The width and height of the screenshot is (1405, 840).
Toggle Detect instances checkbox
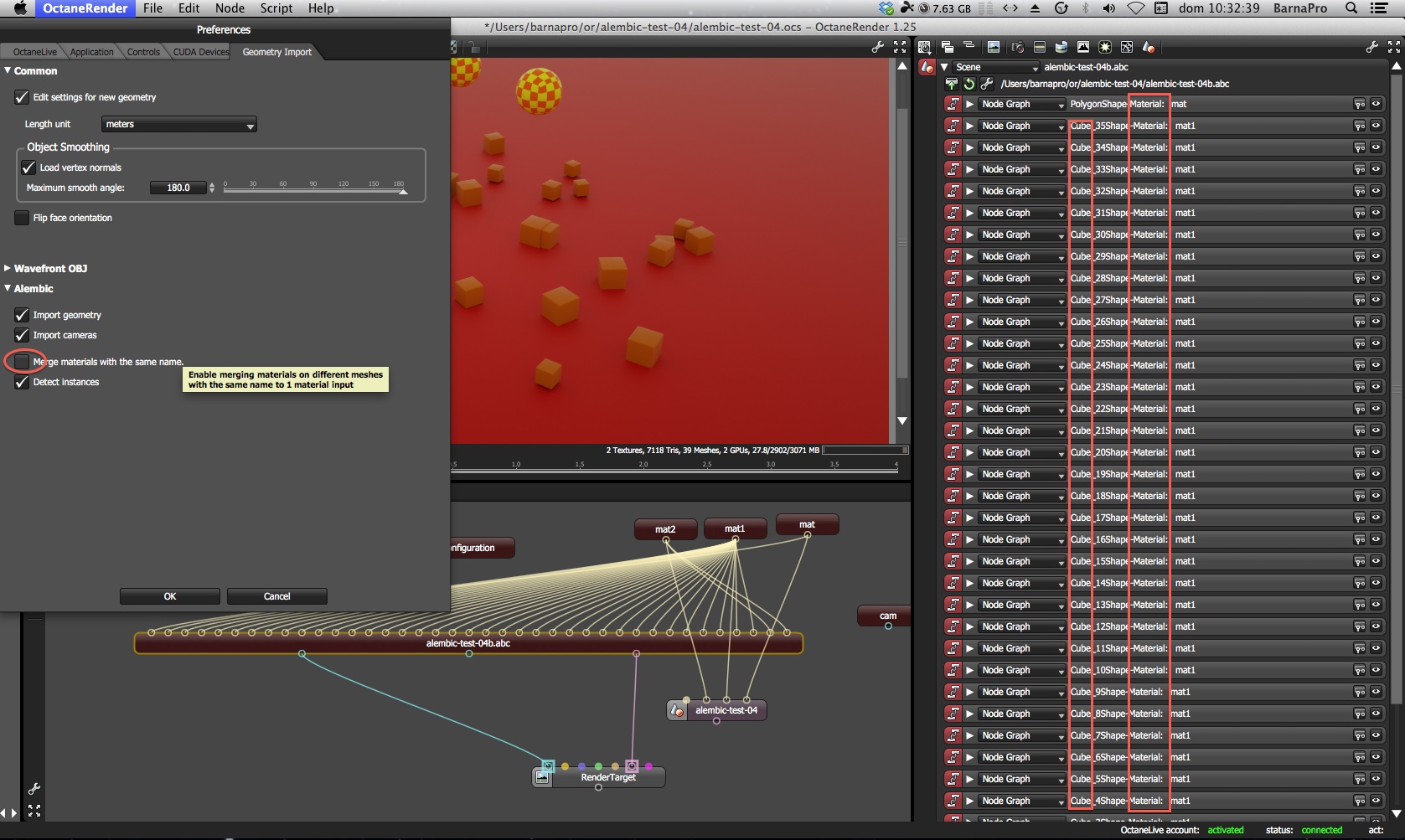tap(22, 382)
